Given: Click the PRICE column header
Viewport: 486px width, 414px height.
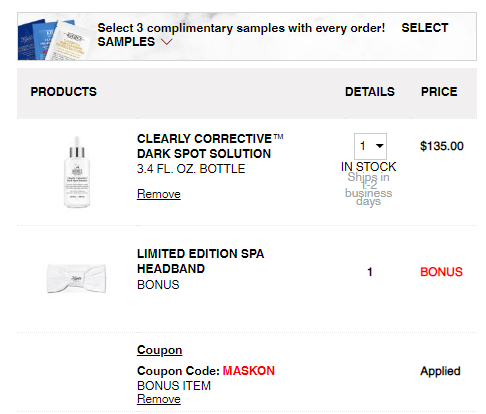Looking at the screenshot, I should pyautogui.click(x=439, y=92).
